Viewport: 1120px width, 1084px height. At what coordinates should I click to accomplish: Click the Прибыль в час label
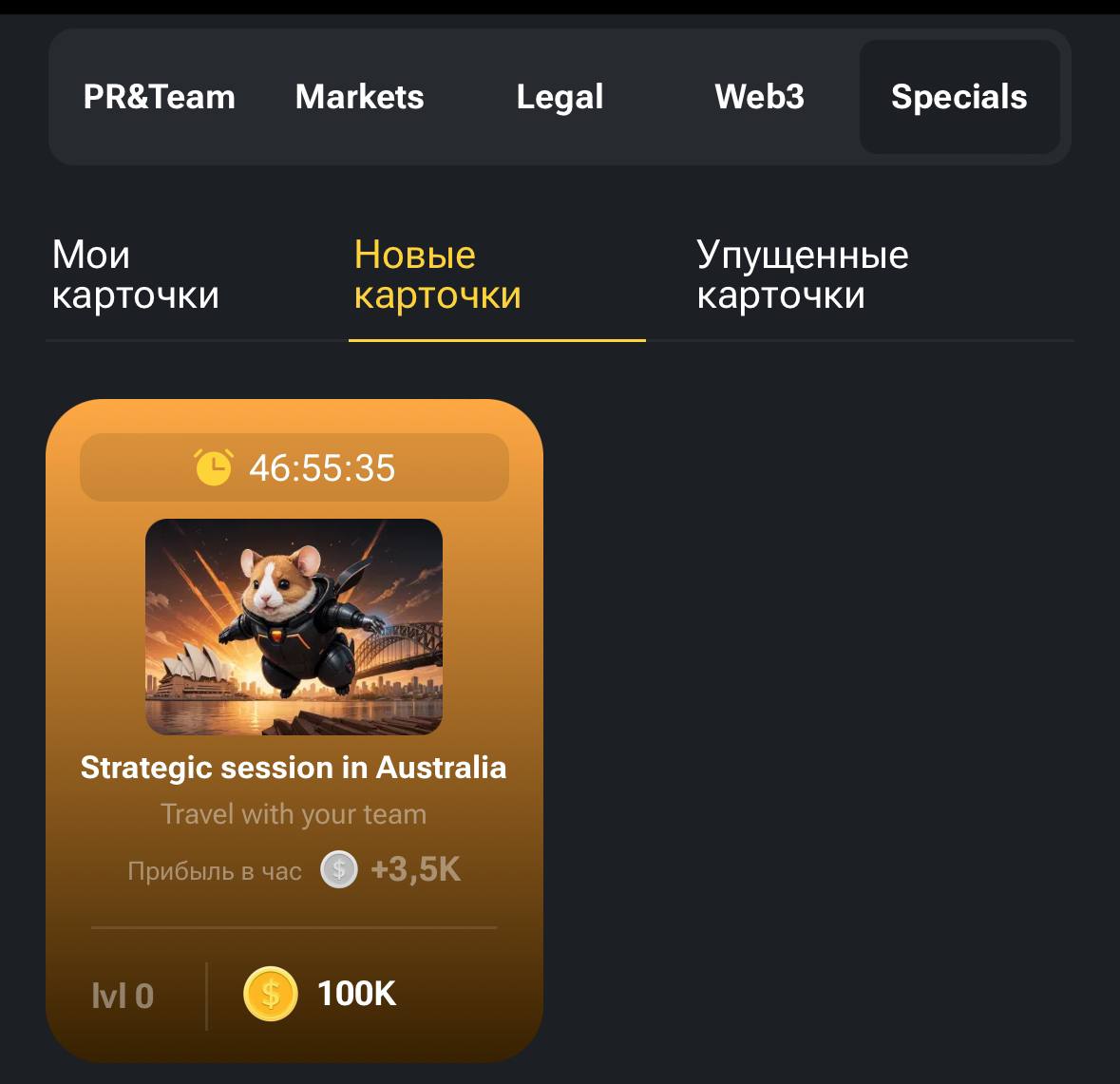tap(215, 871)
